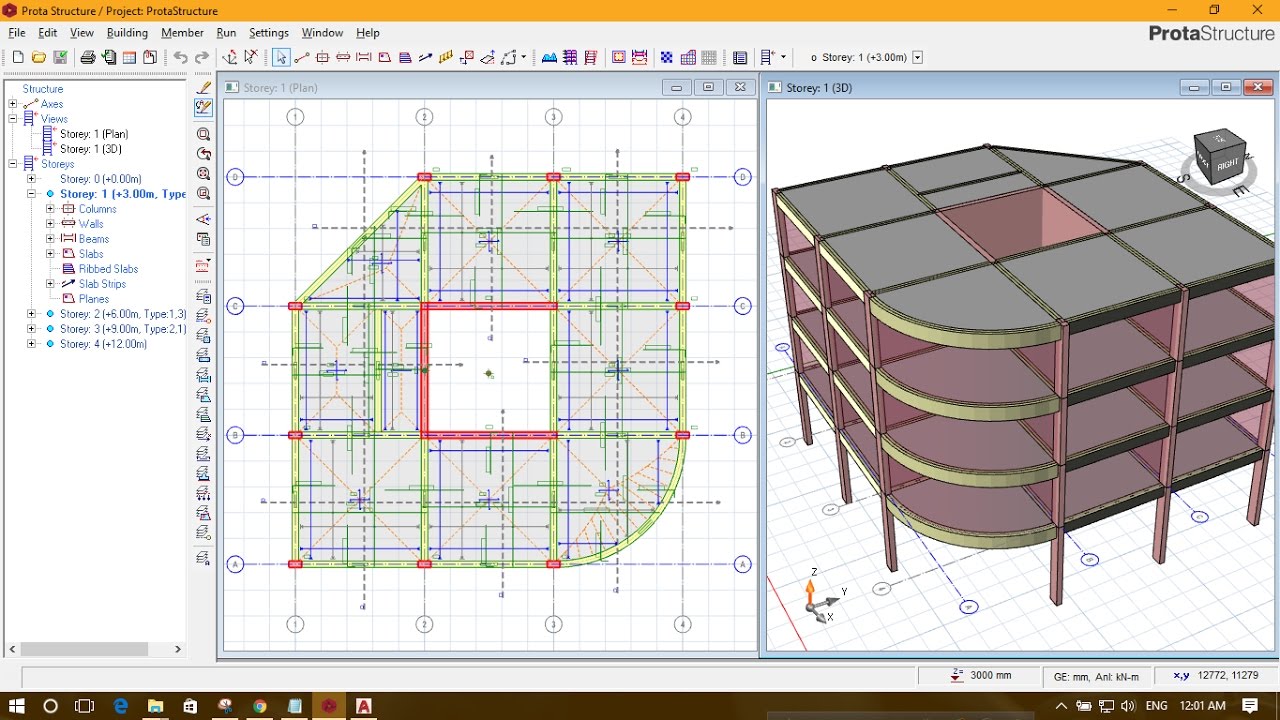Click the building 3D model icon on toolbar
This screenshot has height=720, width=1280.
[570, 57]
